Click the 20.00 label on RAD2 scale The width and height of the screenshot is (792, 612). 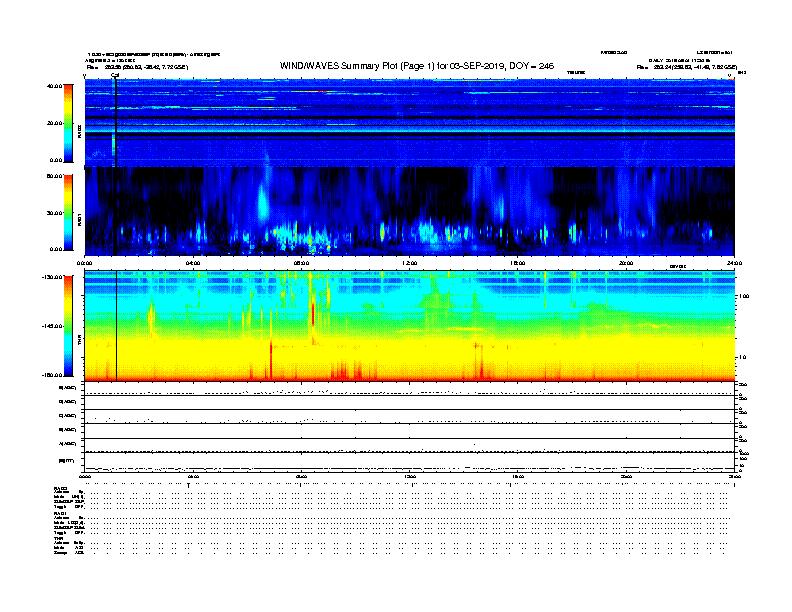tap(55, 123)
